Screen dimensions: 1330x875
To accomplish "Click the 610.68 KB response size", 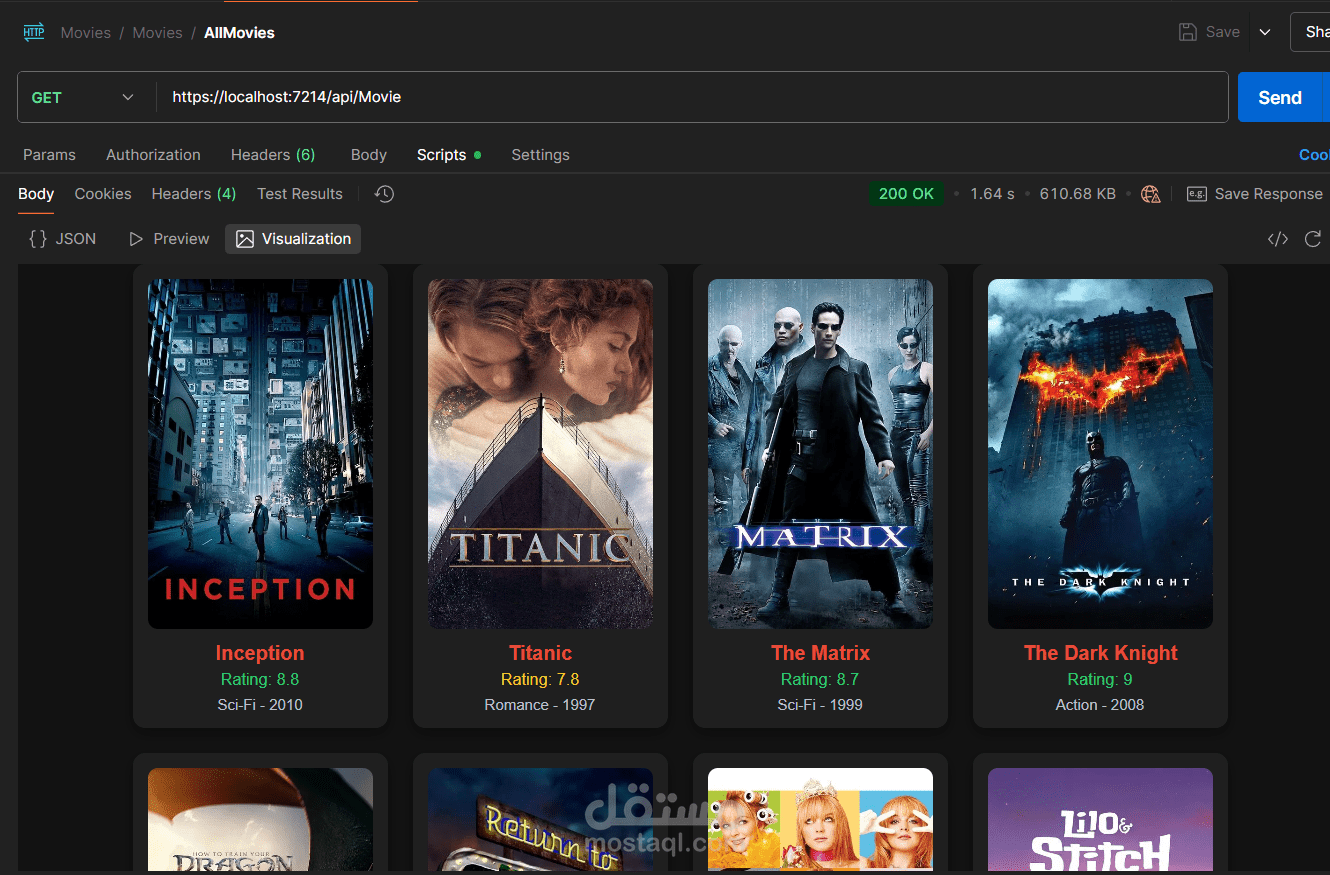I will point(1078,194).
